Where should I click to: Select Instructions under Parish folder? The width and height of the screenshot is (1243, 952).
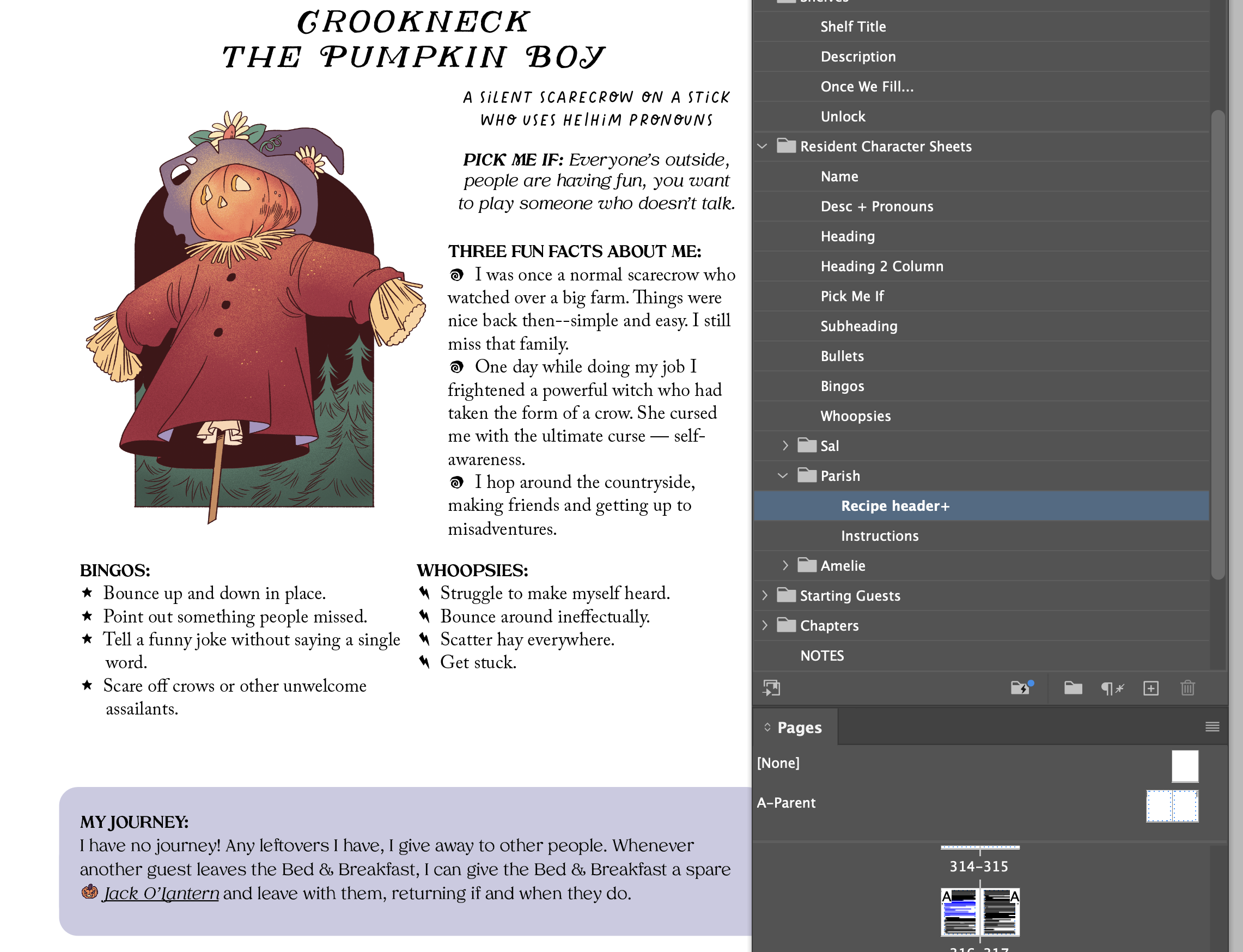(879, 535)
